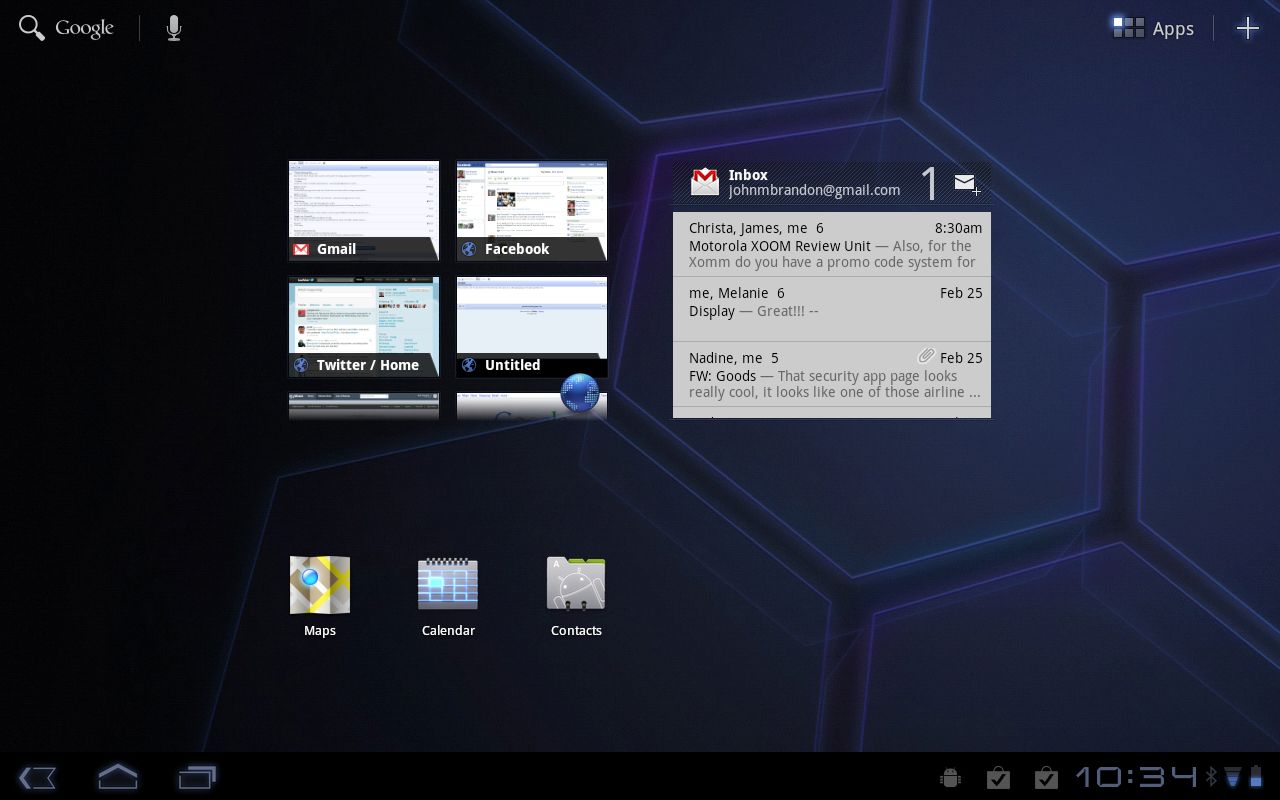
Task: Tap the unread count 1 in Inbox widget
Action: (929, 184)
